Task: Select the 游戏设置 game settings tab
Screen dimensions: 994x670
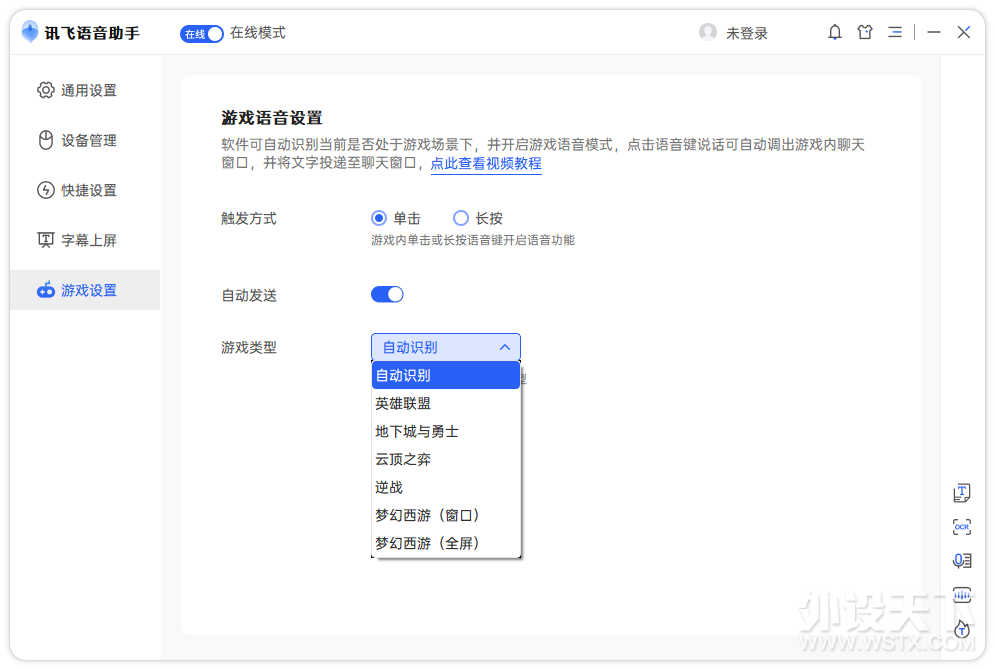Action: click(x=85, y=290)
